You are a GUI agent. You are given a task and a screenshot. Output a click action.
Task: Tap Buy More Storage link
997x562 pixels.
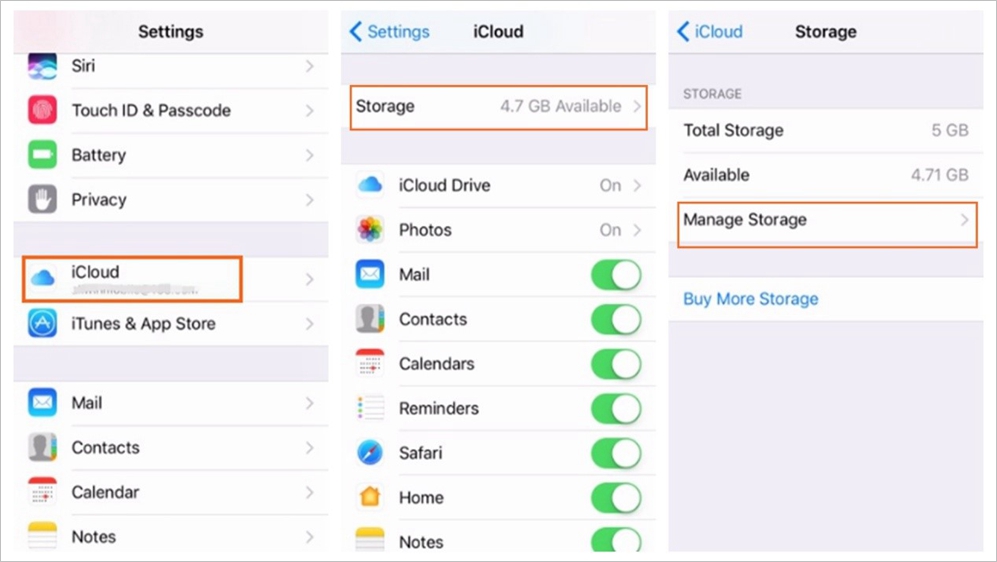(x=750, y=299)
